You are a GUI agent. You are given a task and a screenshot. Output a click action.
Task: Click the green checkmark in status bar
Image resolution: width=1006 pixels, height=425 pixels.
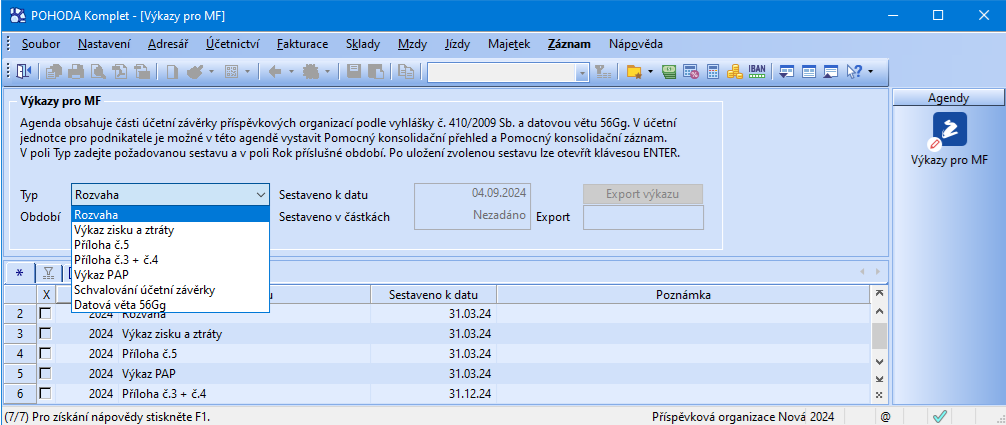[941, 417]
